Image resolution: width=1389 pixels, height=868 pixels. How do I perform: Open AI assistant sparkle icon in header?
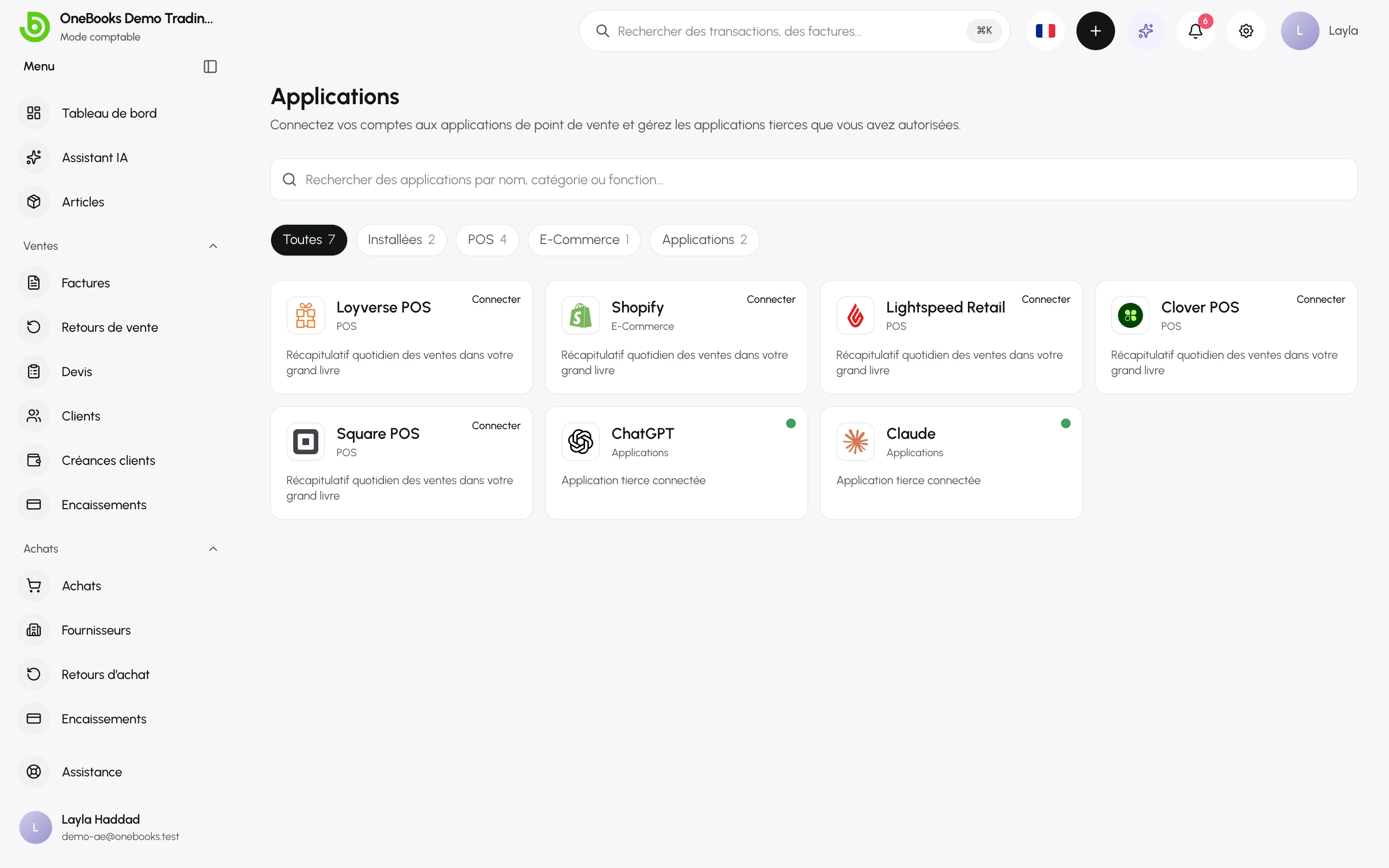click(x=1145, y=31)
